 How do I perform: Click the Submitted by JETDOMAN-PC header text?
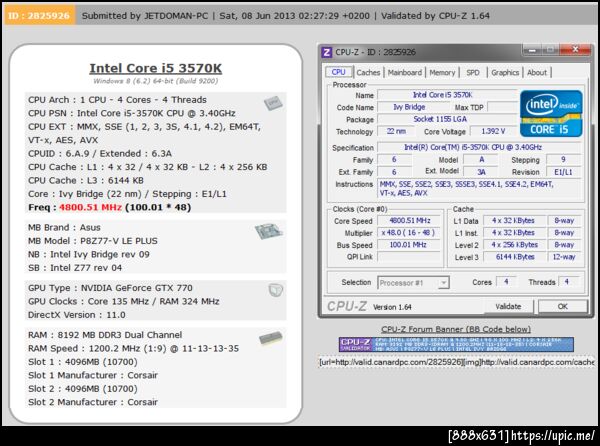coord(145,16)
